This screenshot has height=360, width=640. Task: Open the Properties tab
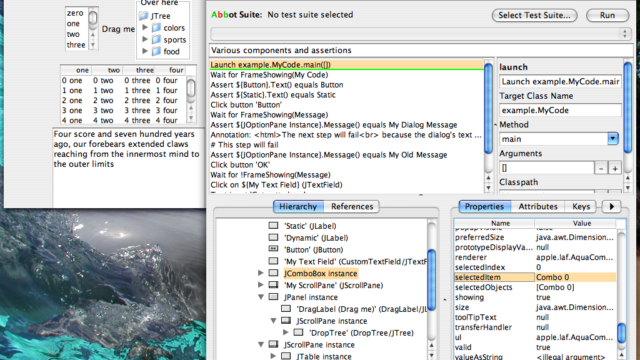[x=484, y=207]
